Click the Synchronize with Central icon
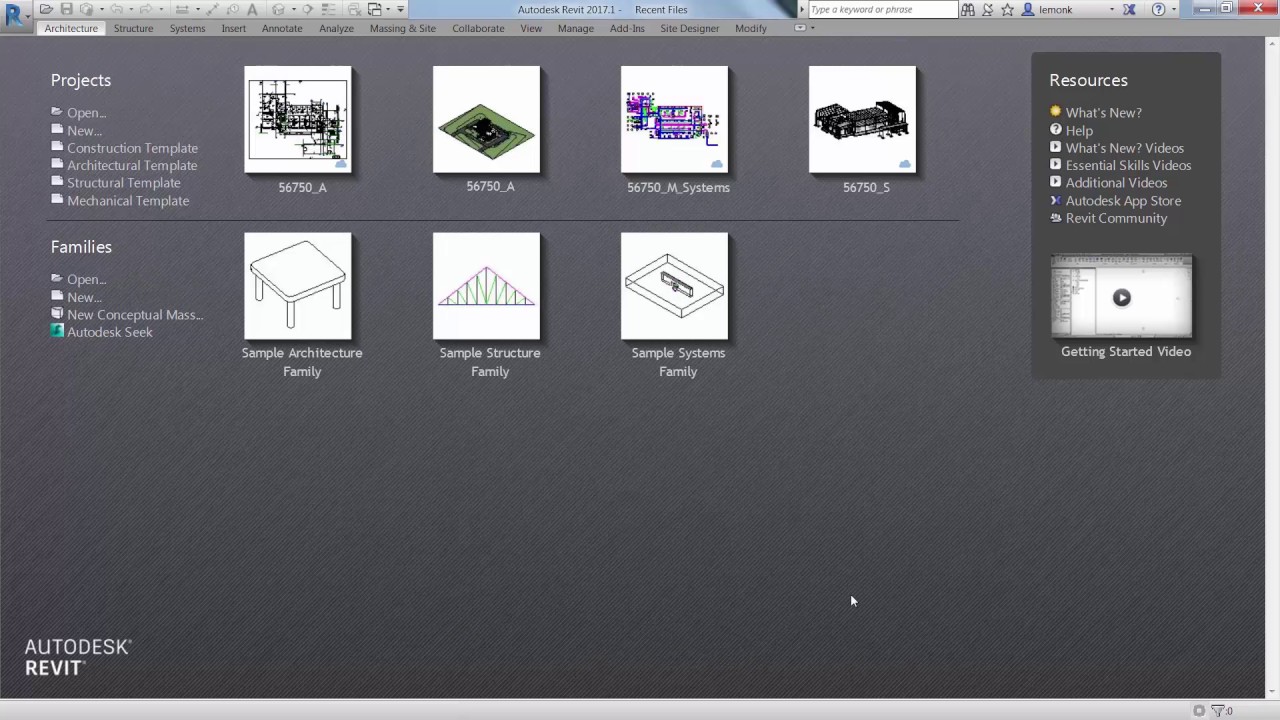The height and width of the screenshot is (720, 1280). point(87,9)
